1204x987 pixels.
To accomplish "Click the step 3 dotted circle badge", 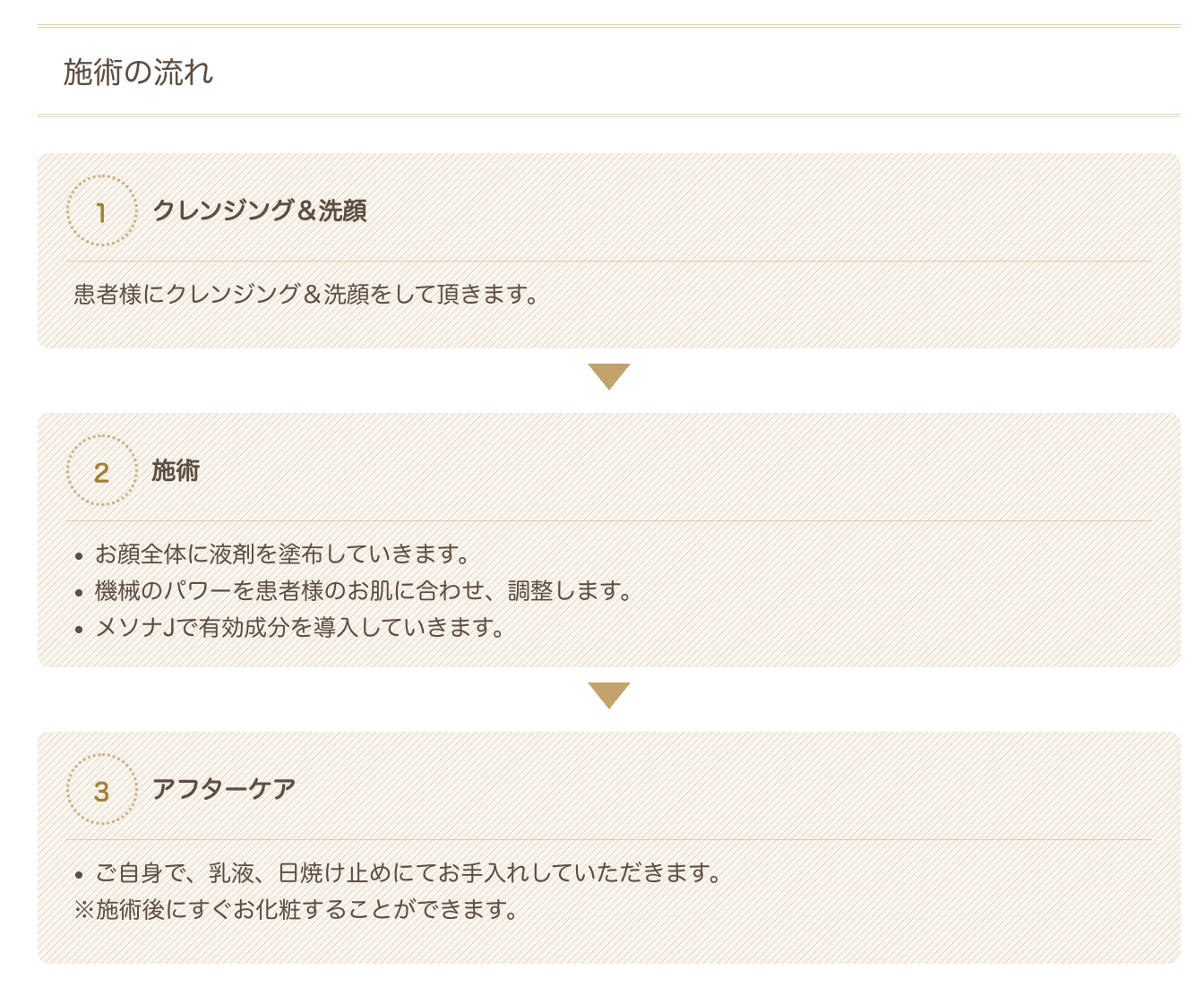I will (102, 789).
